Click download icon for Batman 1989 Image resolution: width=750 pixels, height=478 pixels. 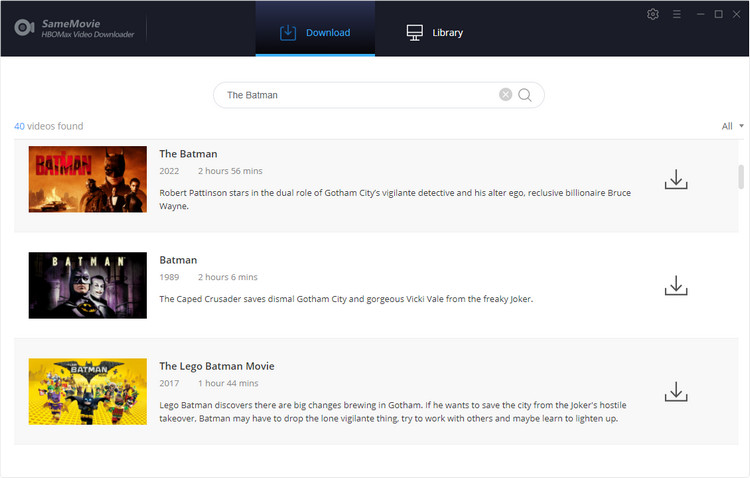point(676,285)
